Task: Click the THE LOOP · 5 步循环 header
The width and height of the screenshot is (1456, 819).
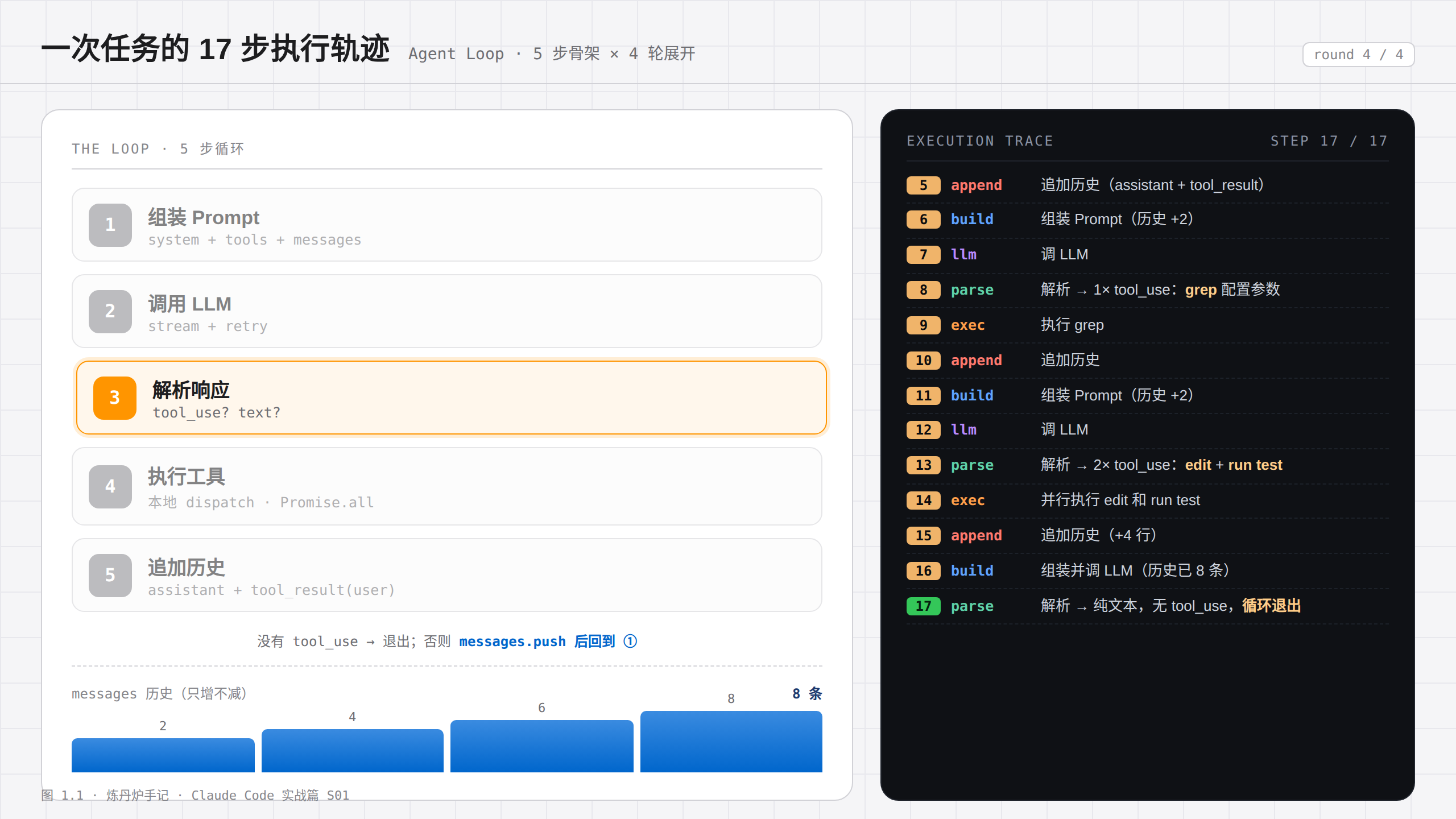Action: click(x=158, y=149)
